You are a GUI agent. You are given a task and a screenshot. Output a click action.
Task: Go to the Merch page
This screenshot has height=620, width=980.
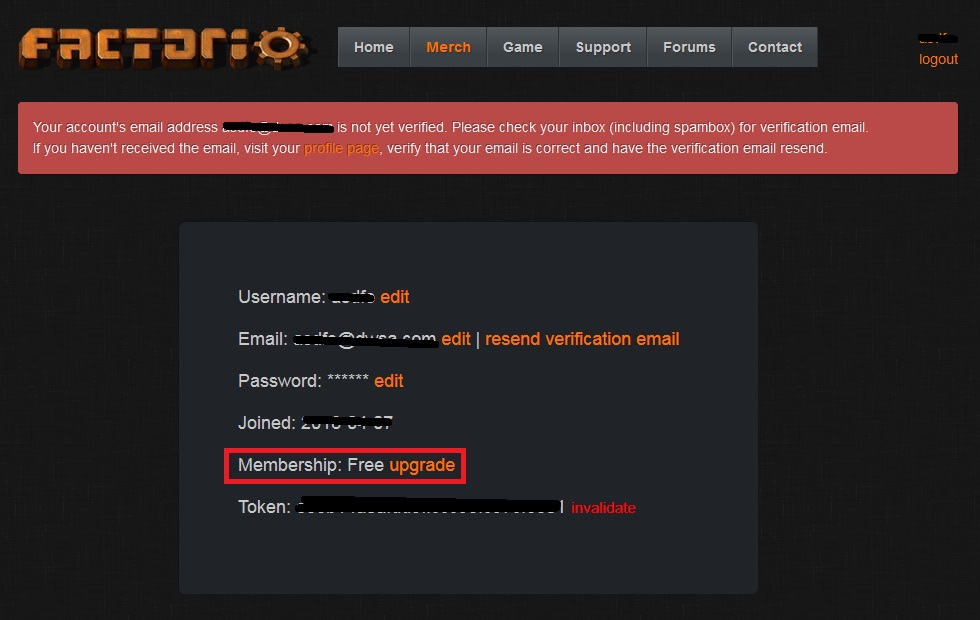point(448,47)
